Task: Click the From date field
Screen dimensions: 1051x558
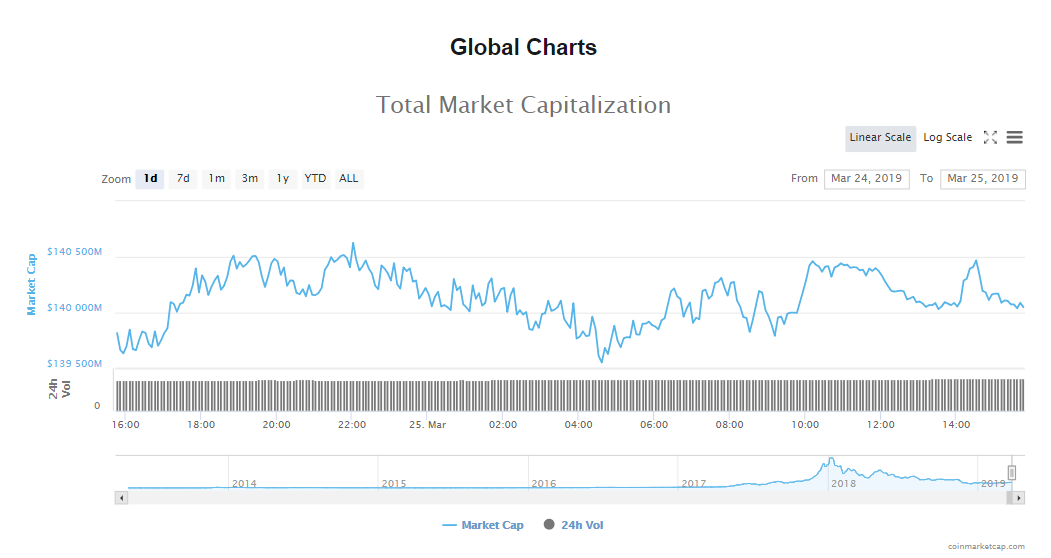Action: point(866,179)
